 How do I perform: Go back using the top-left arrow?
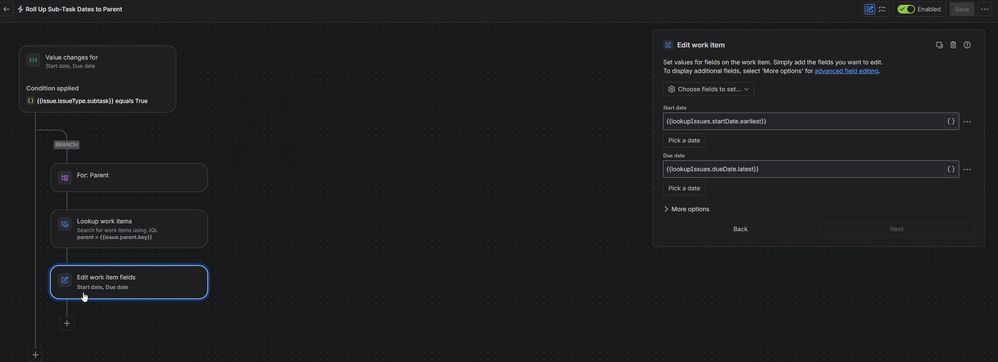(6, 10)
